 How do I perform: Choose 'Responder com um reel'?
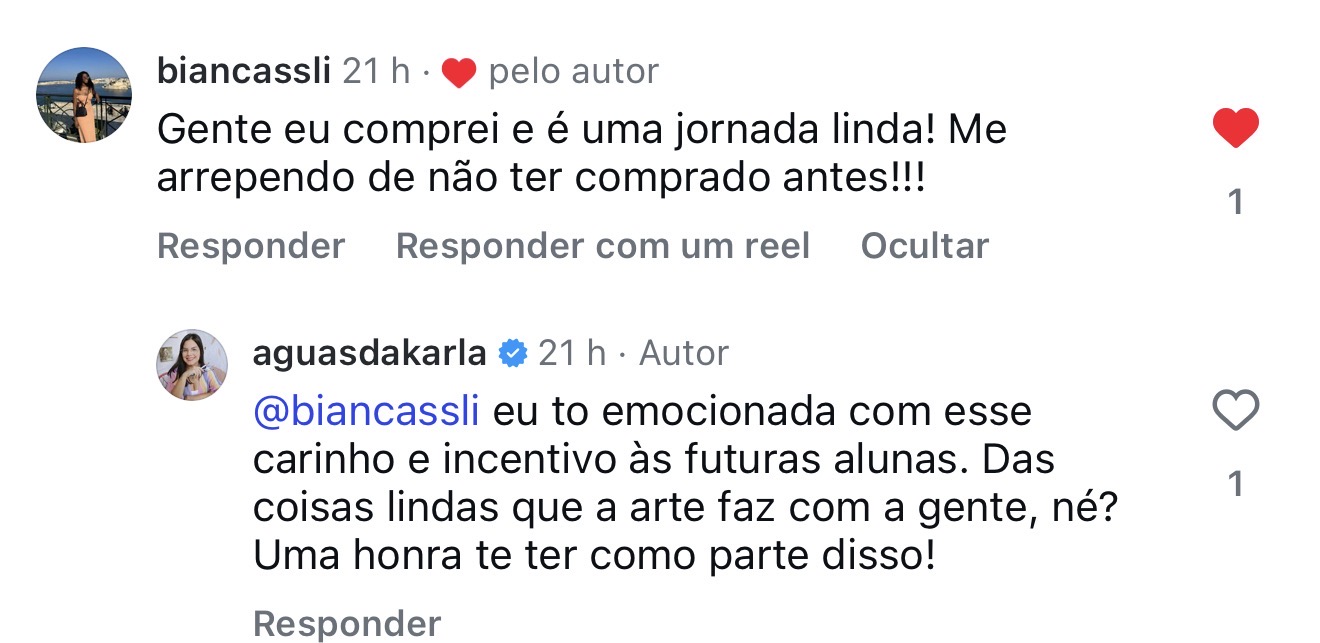[x=602, y=246]
